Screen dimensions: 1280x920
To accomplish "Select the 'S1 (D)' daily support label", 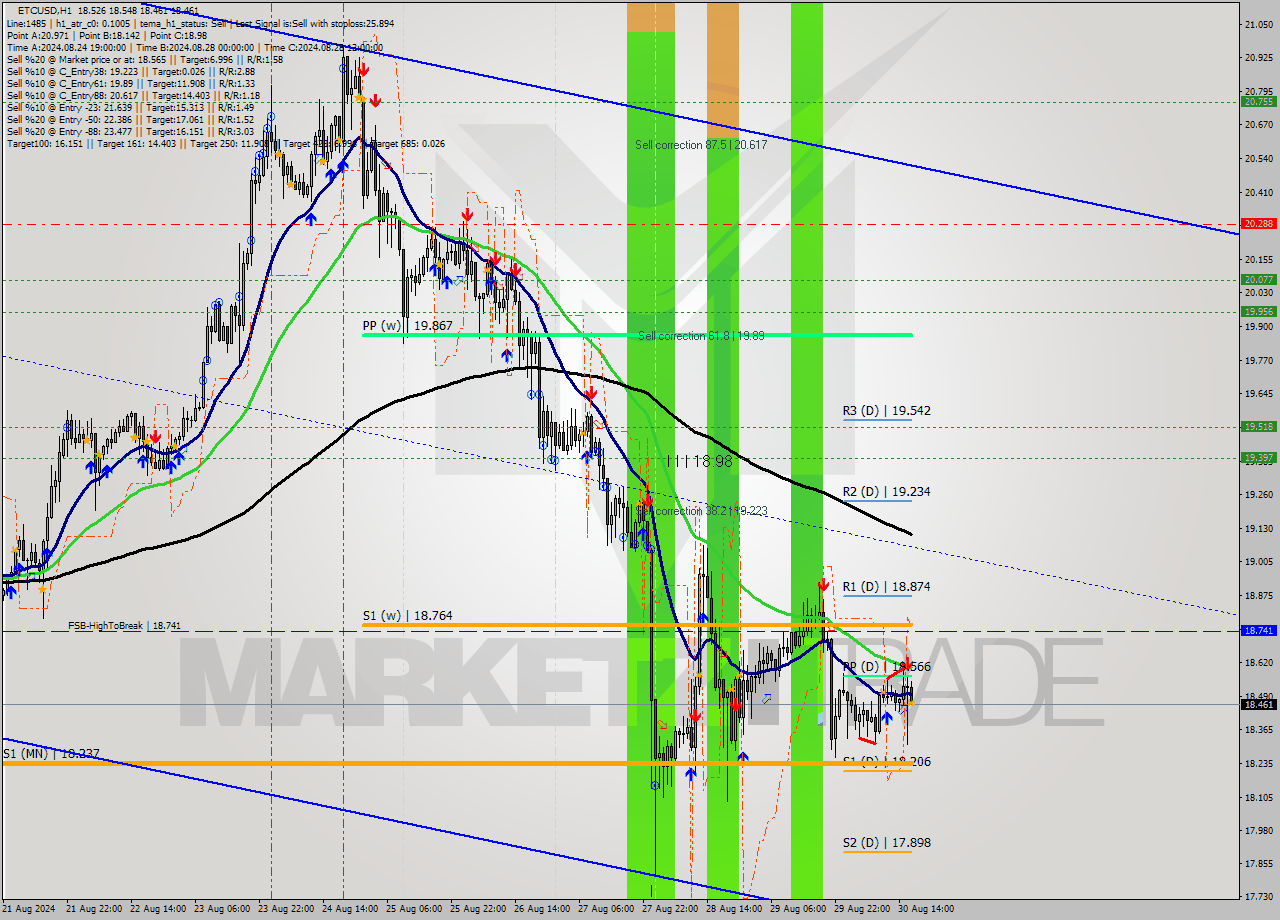I will click(886, 762).
